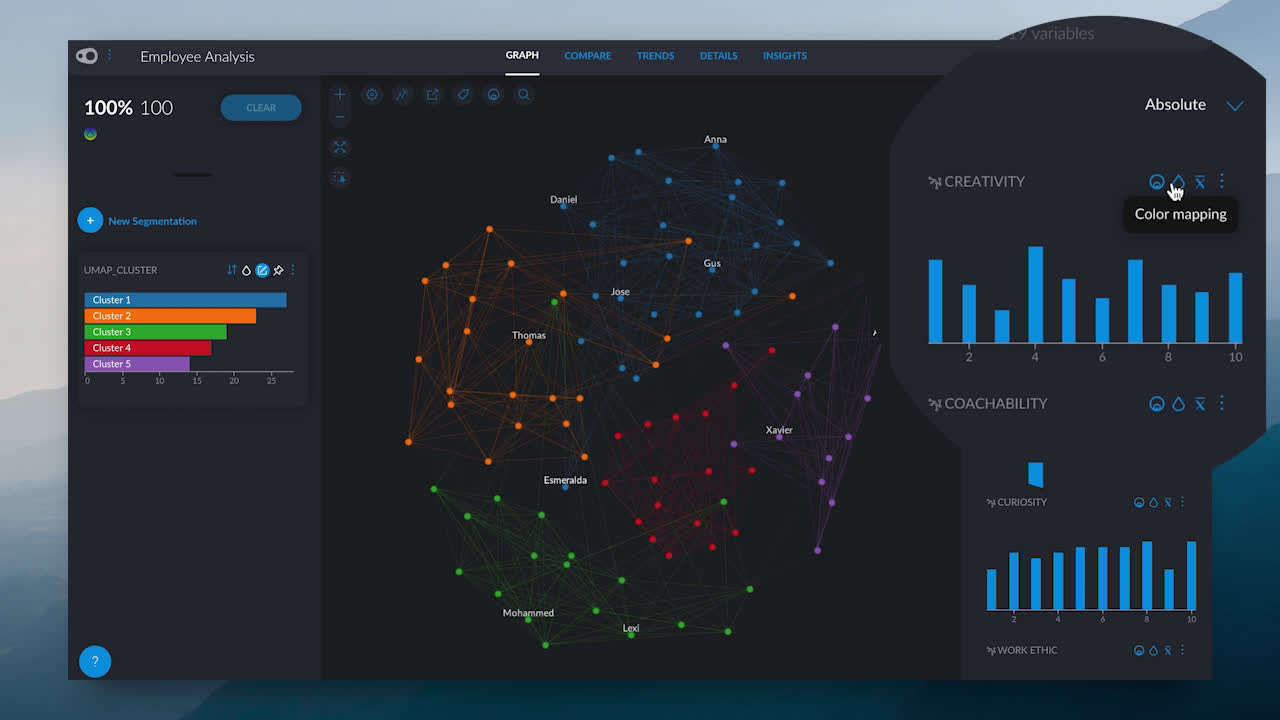Select the Tag labeling icon on graph toolbar

462,95
